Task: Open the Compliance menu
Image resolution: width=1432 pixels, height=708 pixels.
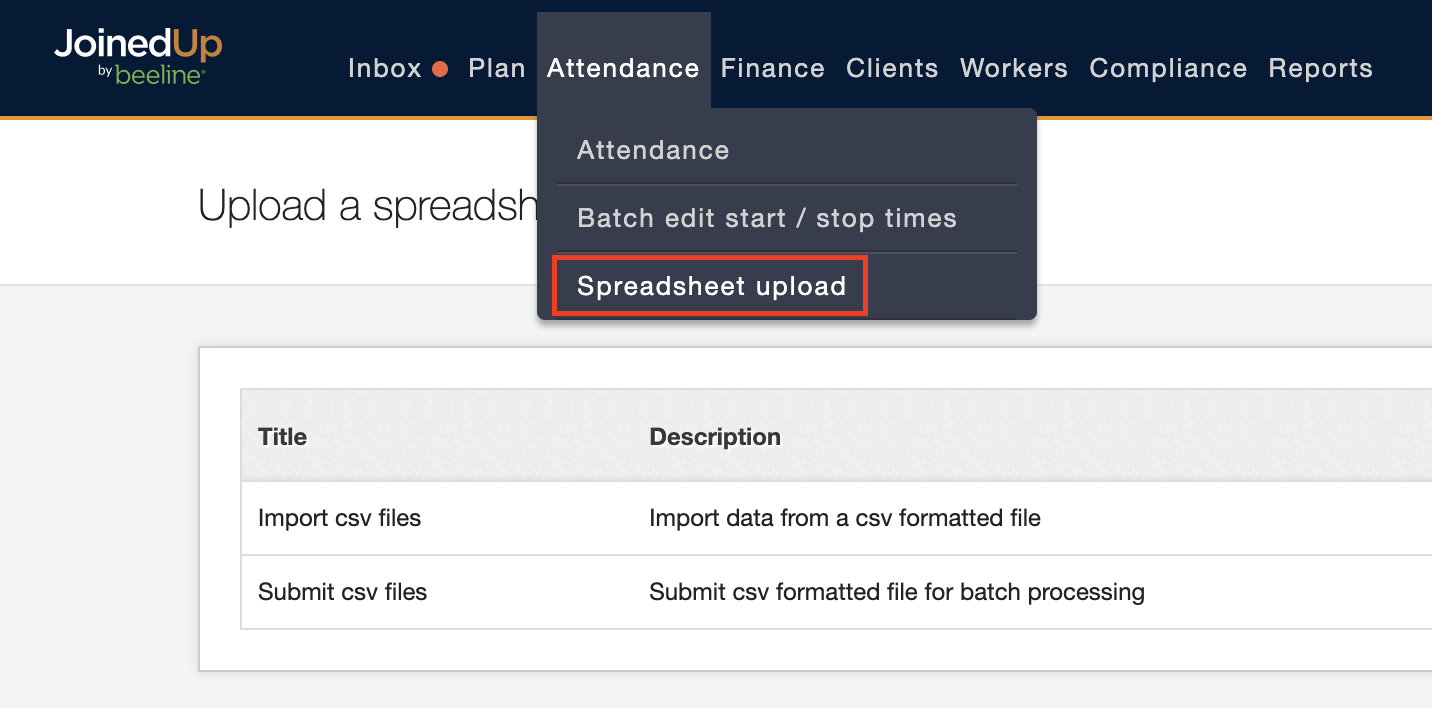Action: coord(1168,69)
